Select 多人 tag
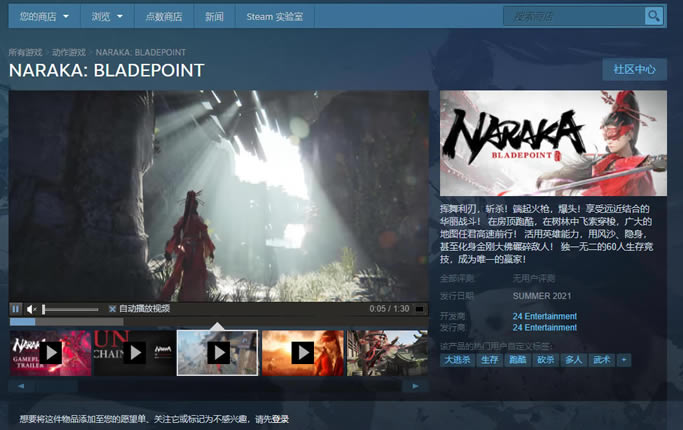 (x=574, y=360)
